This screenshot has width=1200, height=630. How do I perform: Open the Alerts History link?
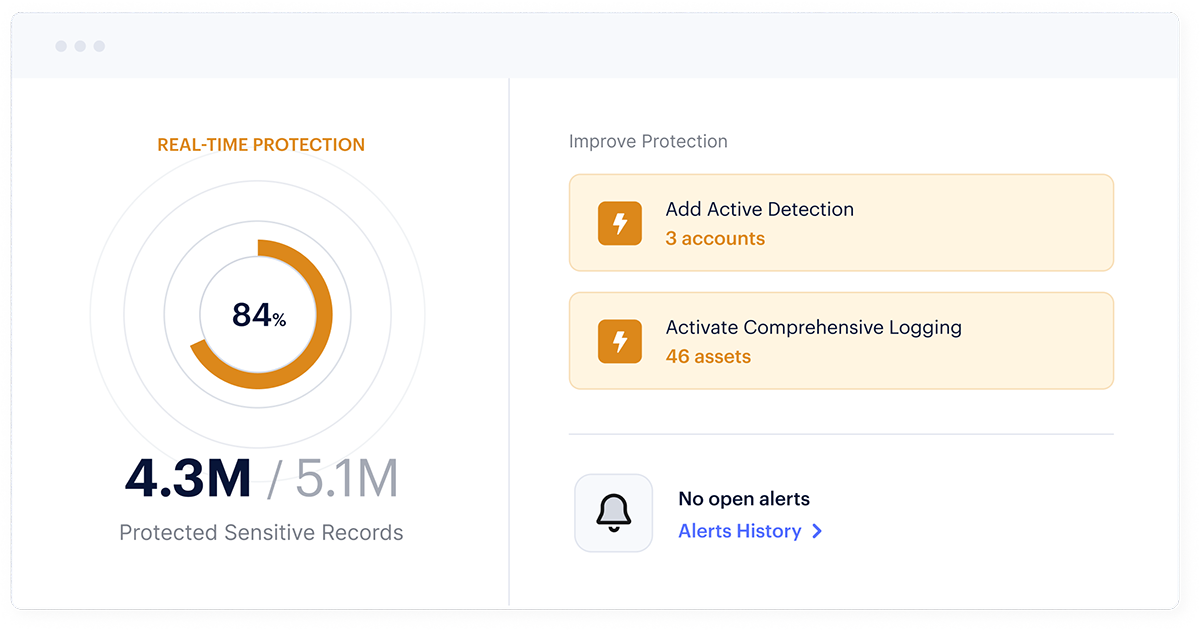(739, 531)
